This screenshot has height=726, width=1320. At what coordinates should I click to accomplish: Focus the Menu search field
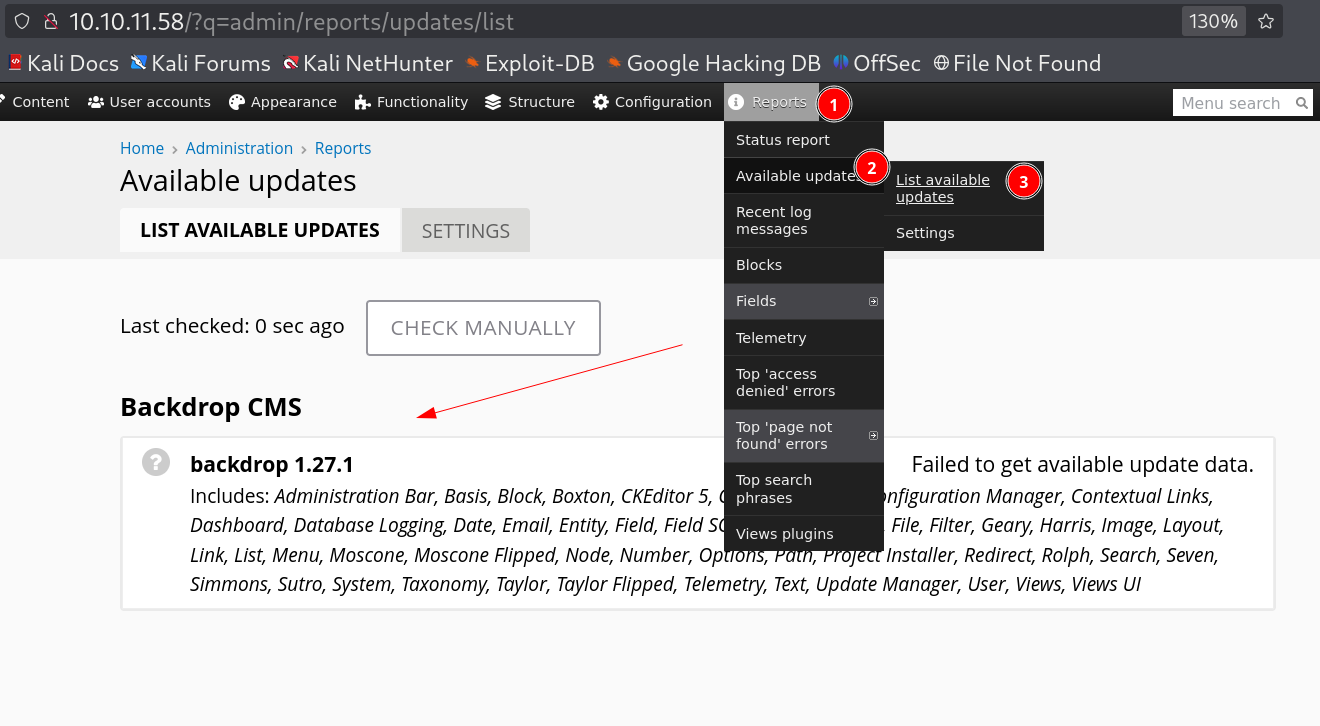click(x=1242, y=102)
